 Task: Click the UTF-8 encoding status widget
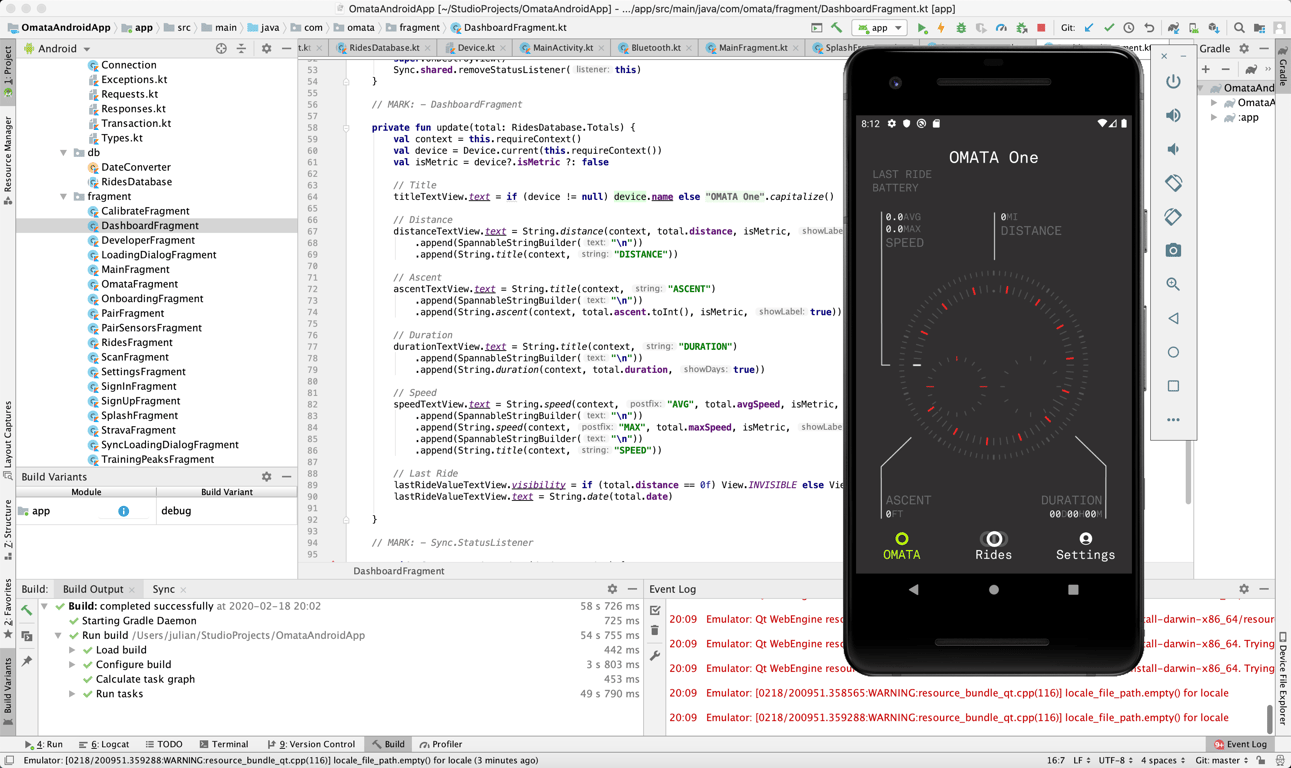click(1116, 760)
